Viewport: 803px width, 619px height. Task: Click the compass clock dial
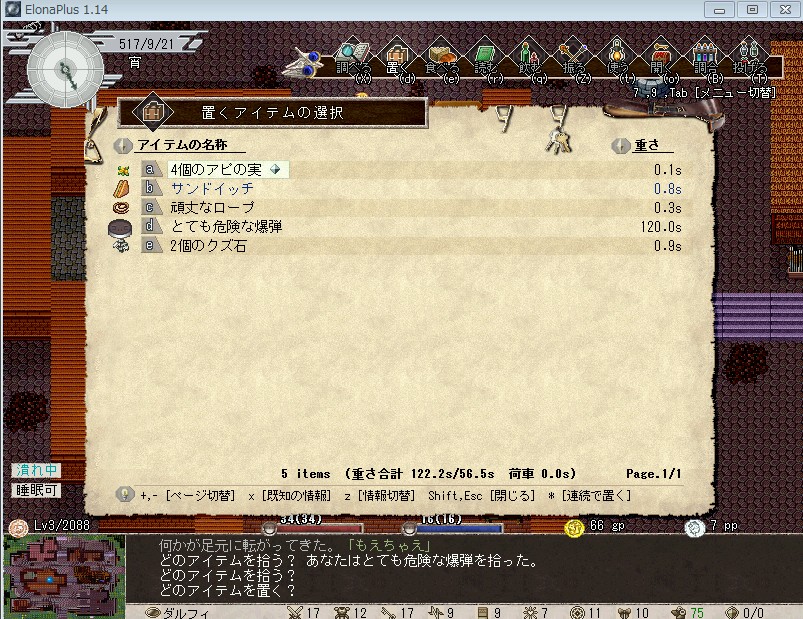pyautogui.click(x=65, y=70)
